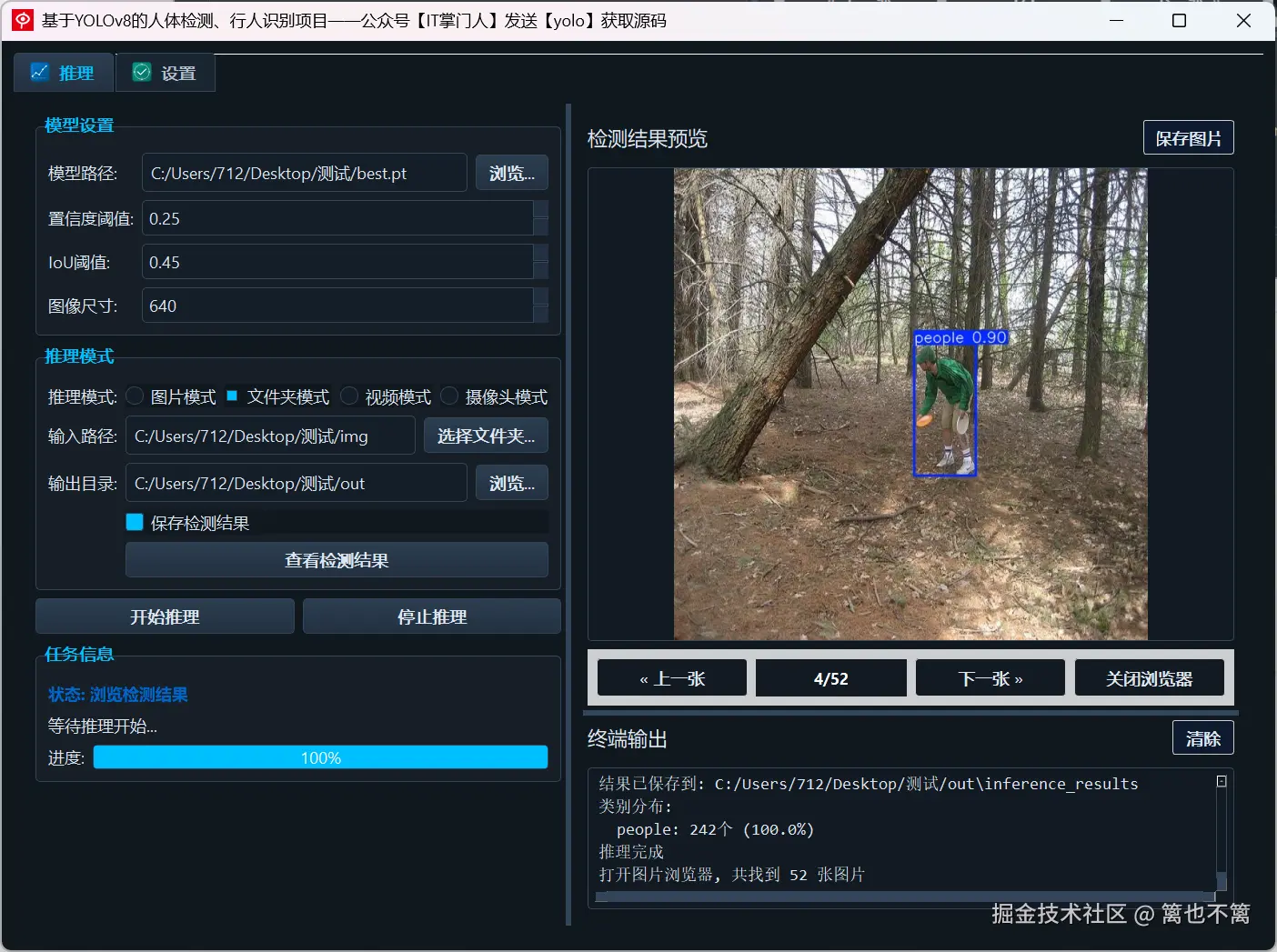The image size is (1277, 952).
Task: Click the 'people: 242个 (100.0%)' terminal line
Action: [x=715, y=829]
